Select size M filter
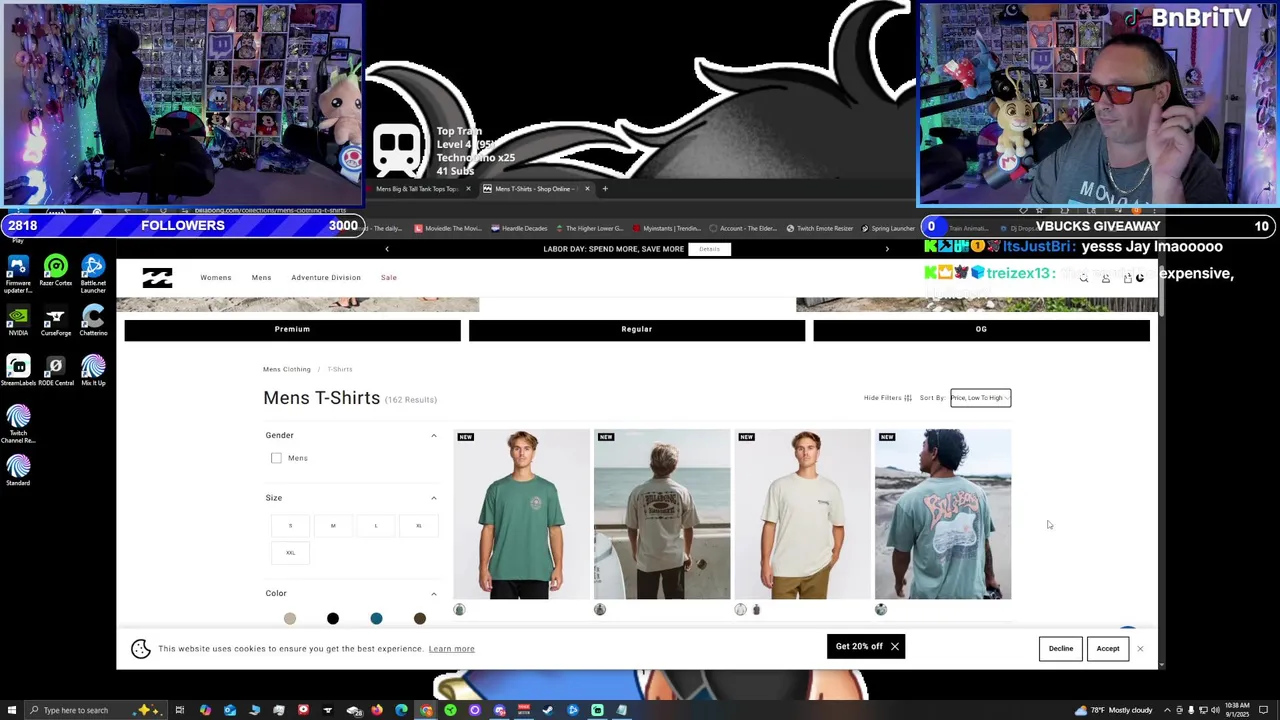Screen dimensions: 1280x720 pyautogui.click(x=333, y=526)
